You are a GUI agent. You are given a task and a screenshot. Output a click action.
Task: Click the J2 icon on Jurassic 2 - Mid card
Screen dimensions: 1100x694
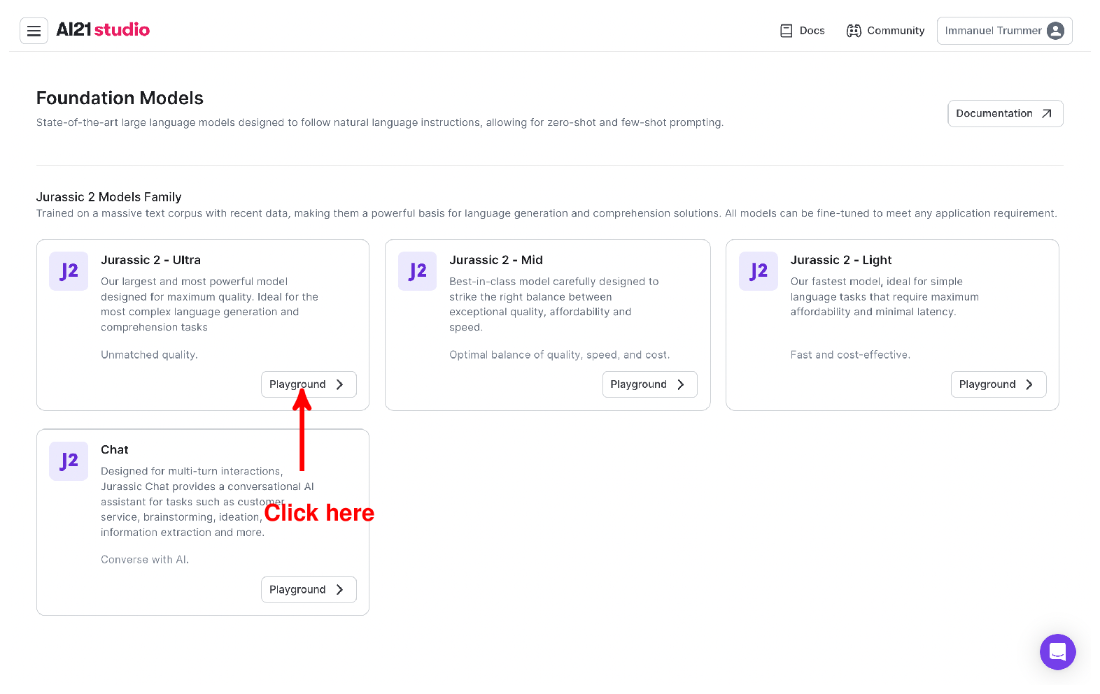pyautogui.click(x=417, y=271)
